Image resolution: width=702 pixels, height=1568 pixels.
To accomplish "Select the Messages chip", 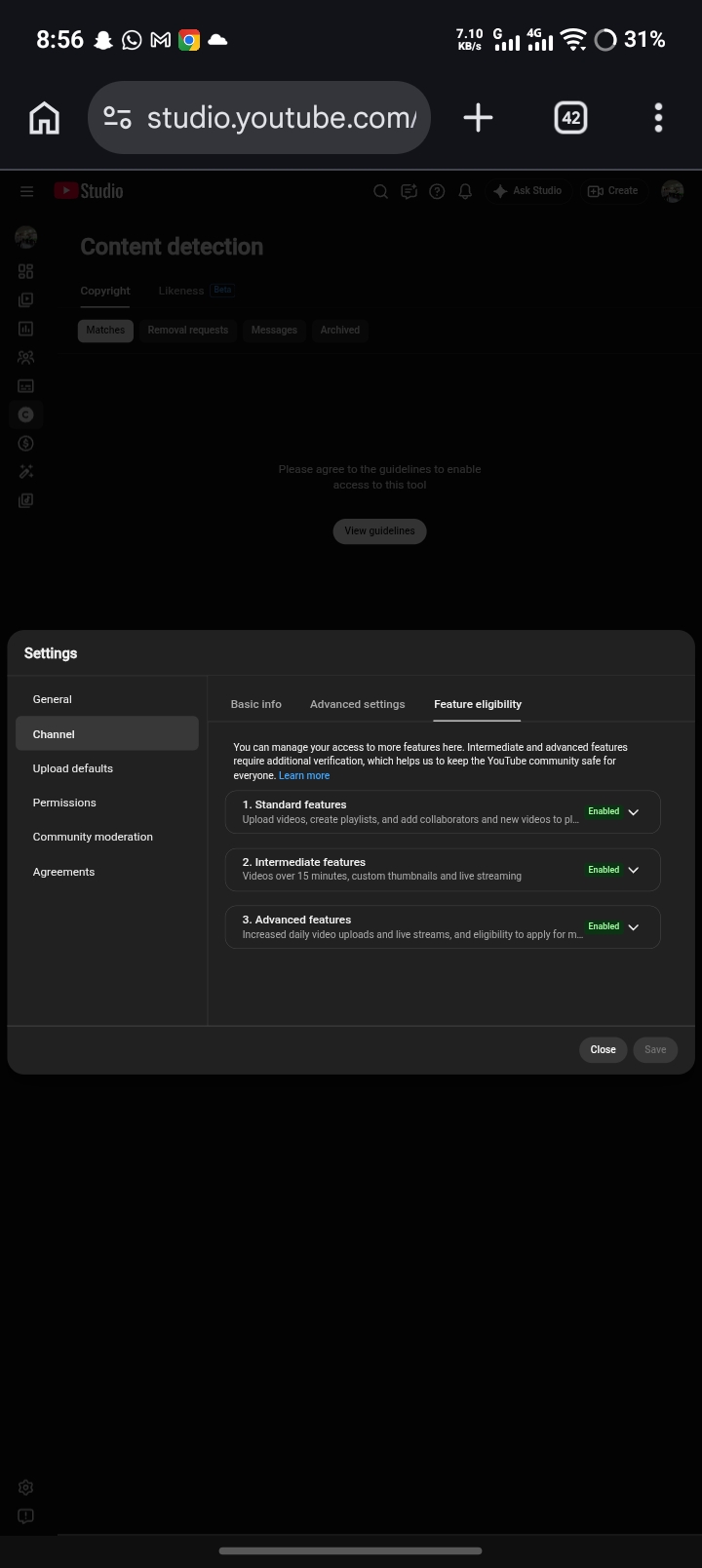I will point(274,331).
